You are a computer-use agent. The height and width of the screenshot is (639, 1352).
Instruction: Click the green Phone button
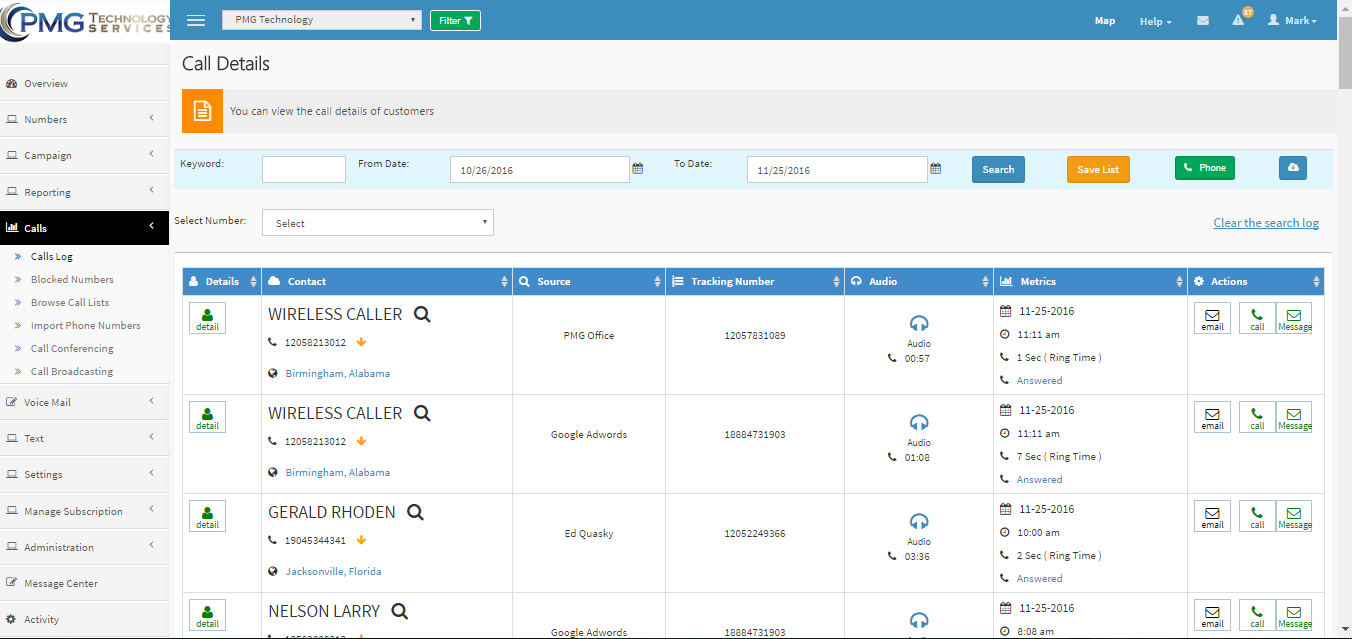pyautogui.click(x=1205, y=168)
